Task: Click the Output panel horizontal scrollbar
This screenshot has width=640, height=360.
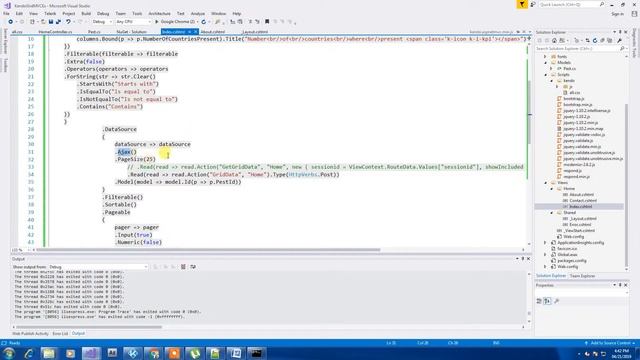Action: [89, 327]
